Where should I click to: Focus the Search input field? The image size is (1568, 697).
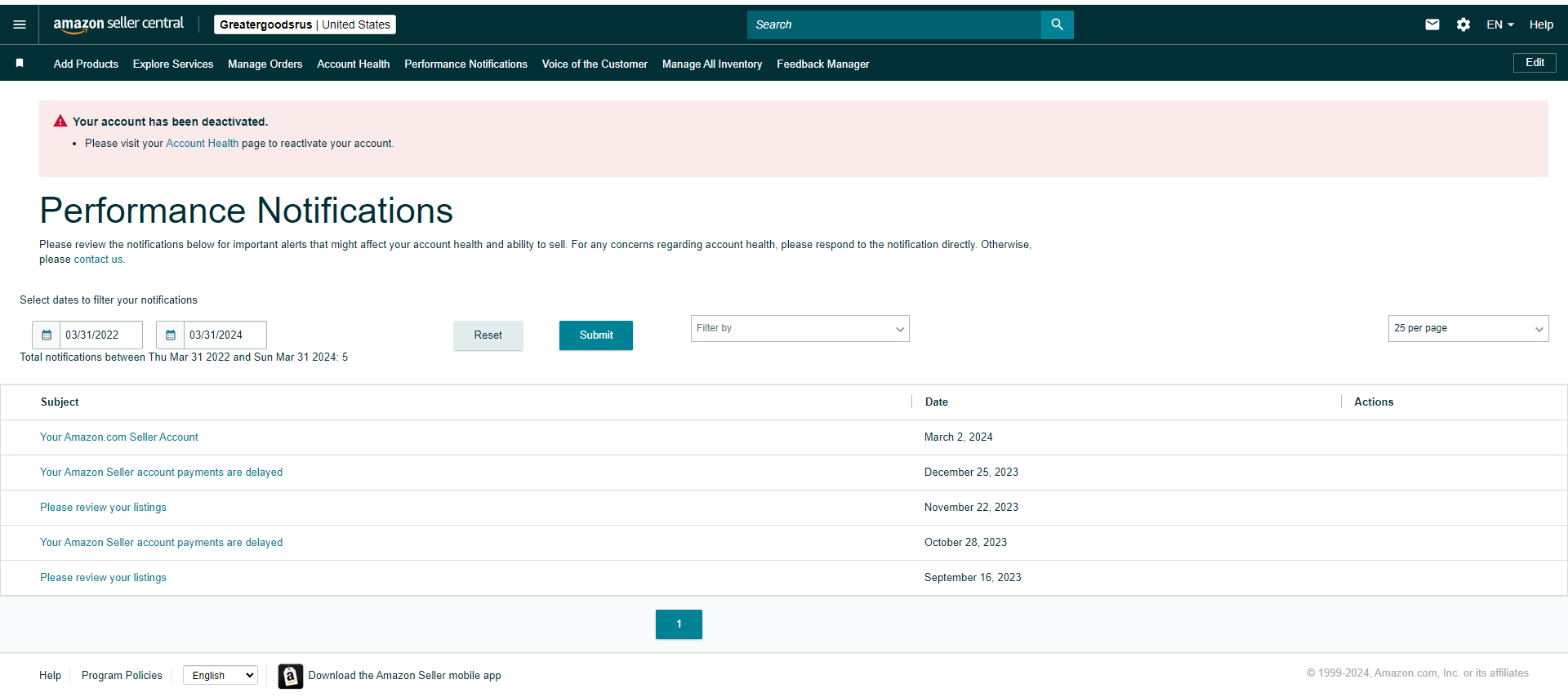[894, 24]
